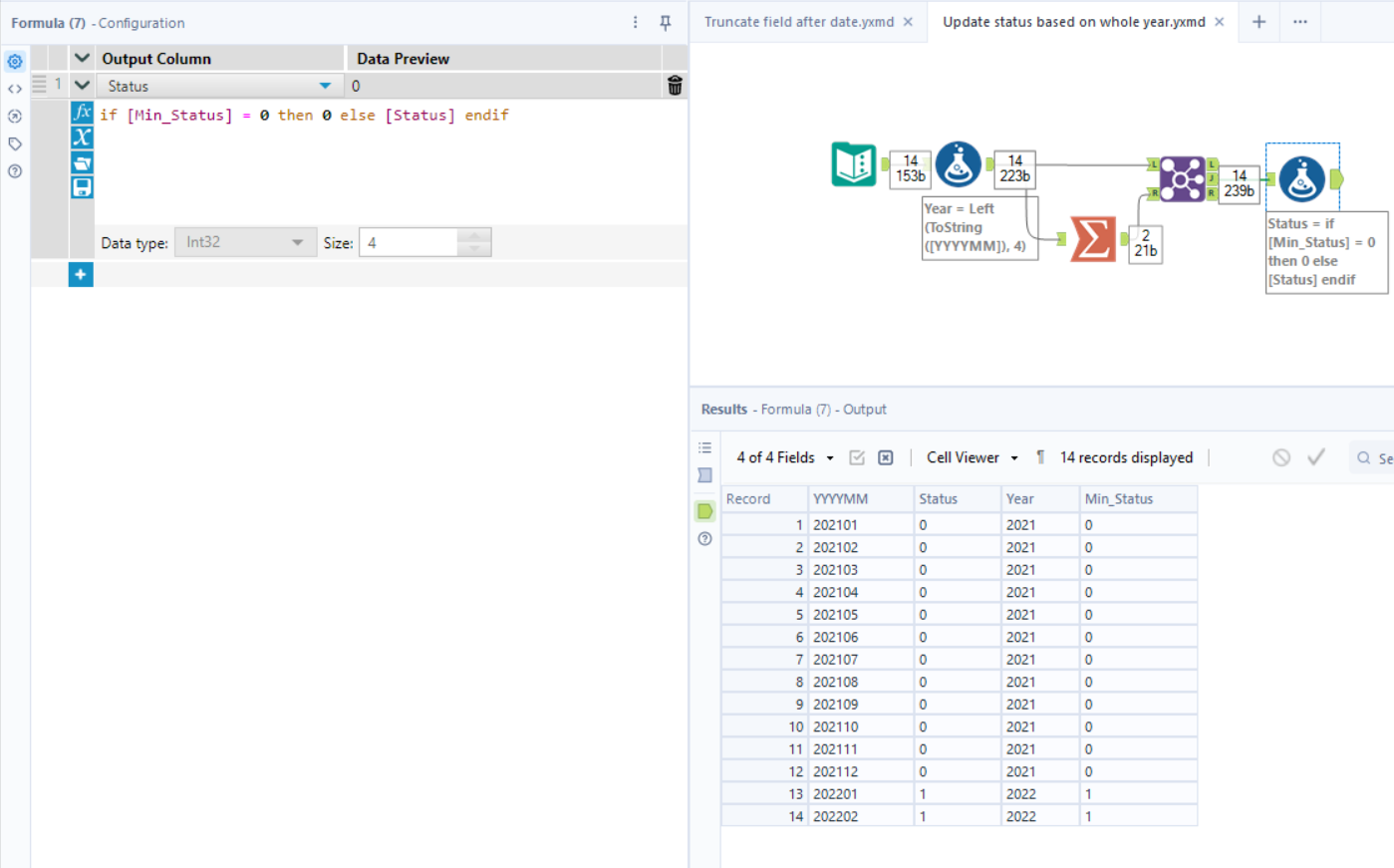Open the Status output column dropdown
1394x868 pixels.
[325, 86]
